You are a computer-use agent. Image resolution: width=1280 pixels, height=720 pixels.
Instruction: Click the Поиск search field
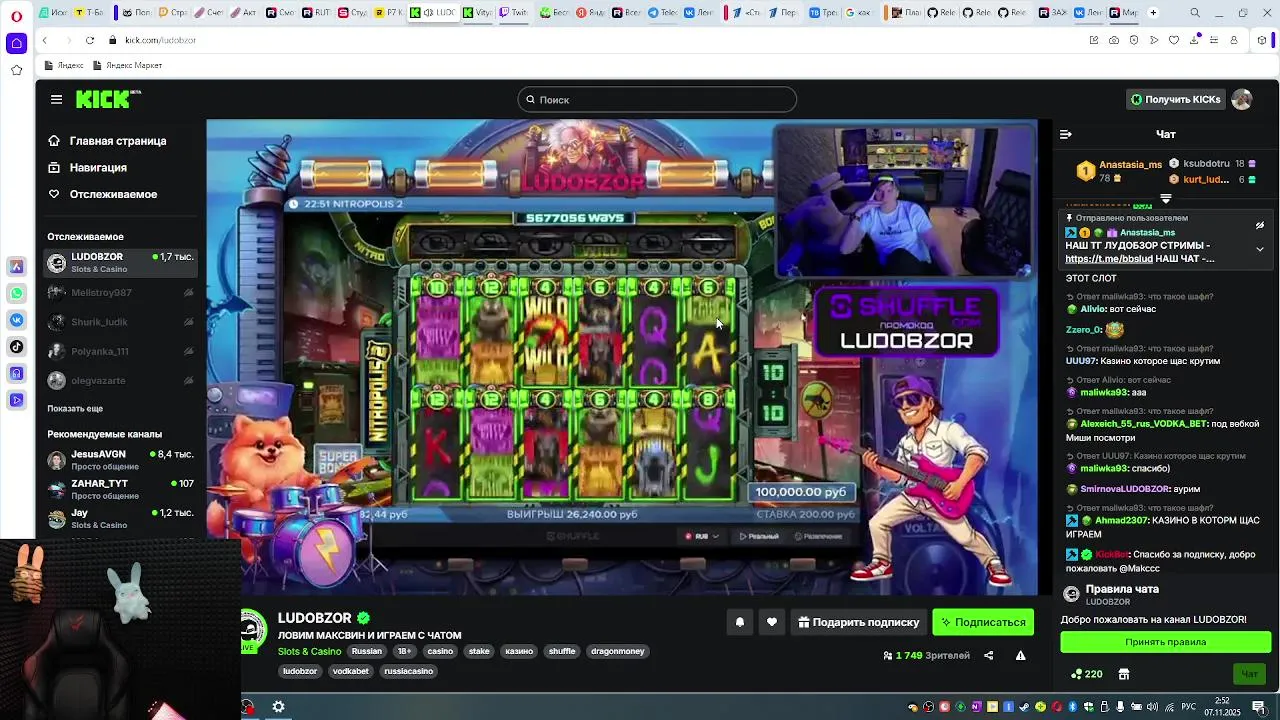pos(657,100)
